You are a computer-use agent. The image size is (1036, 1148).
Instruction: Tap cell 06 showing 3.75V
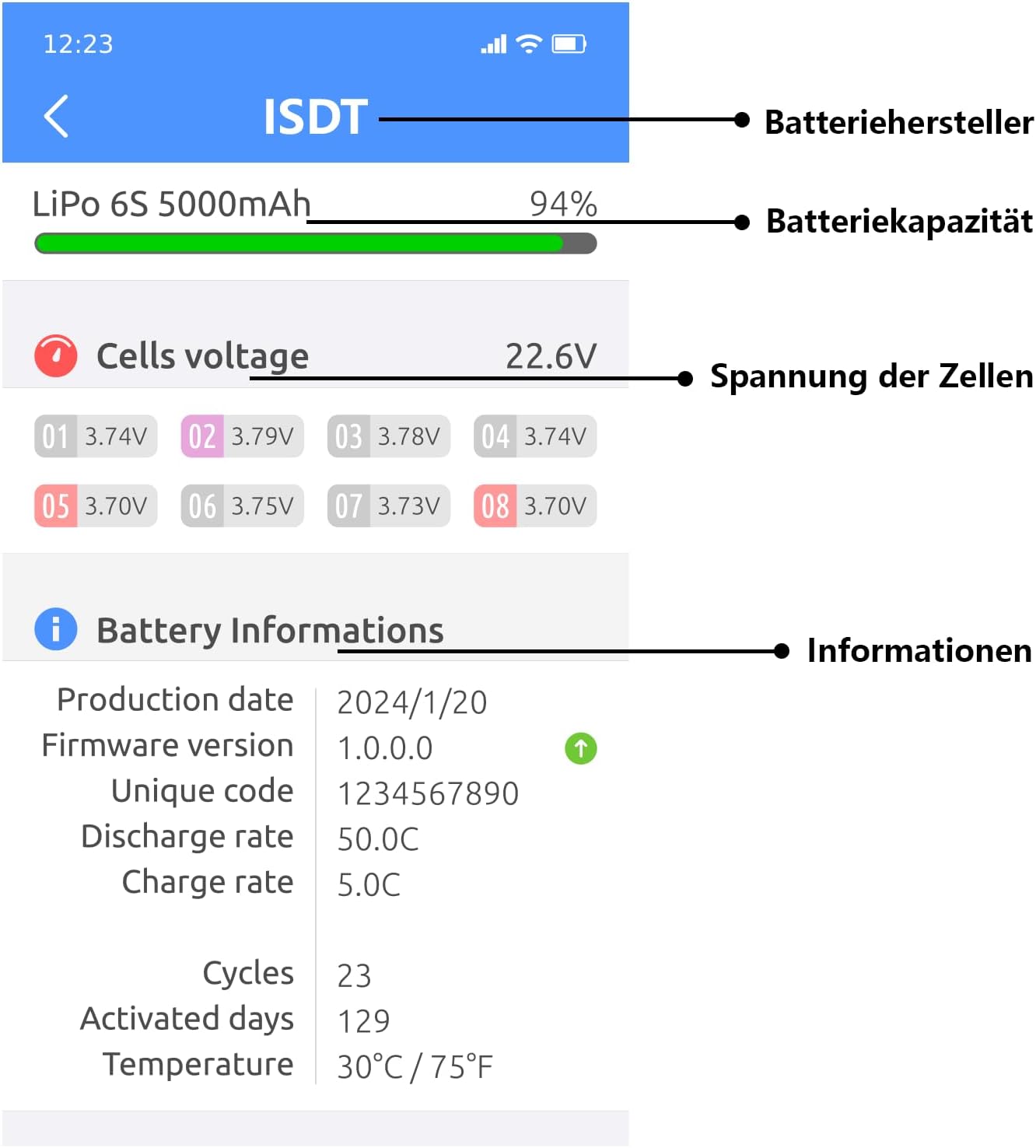click(x=242, y=506)
